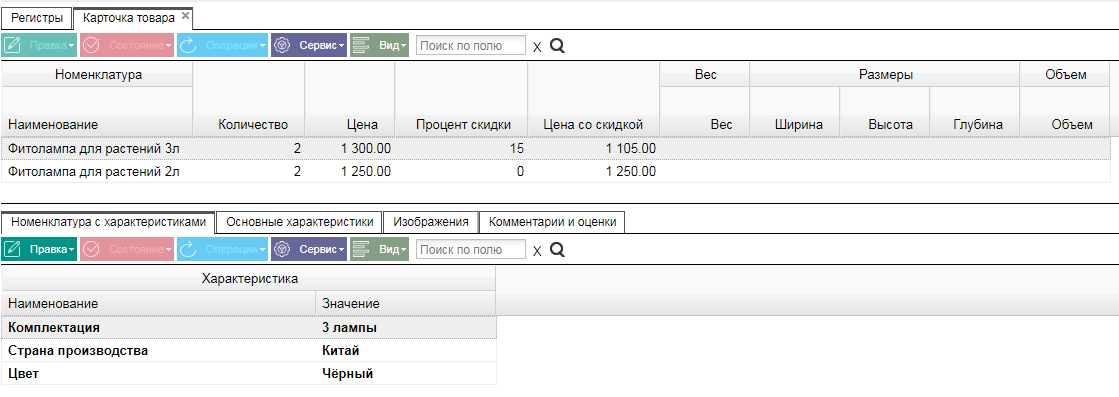Open Номенклатура с характеристиками tab

click(108, 222)
